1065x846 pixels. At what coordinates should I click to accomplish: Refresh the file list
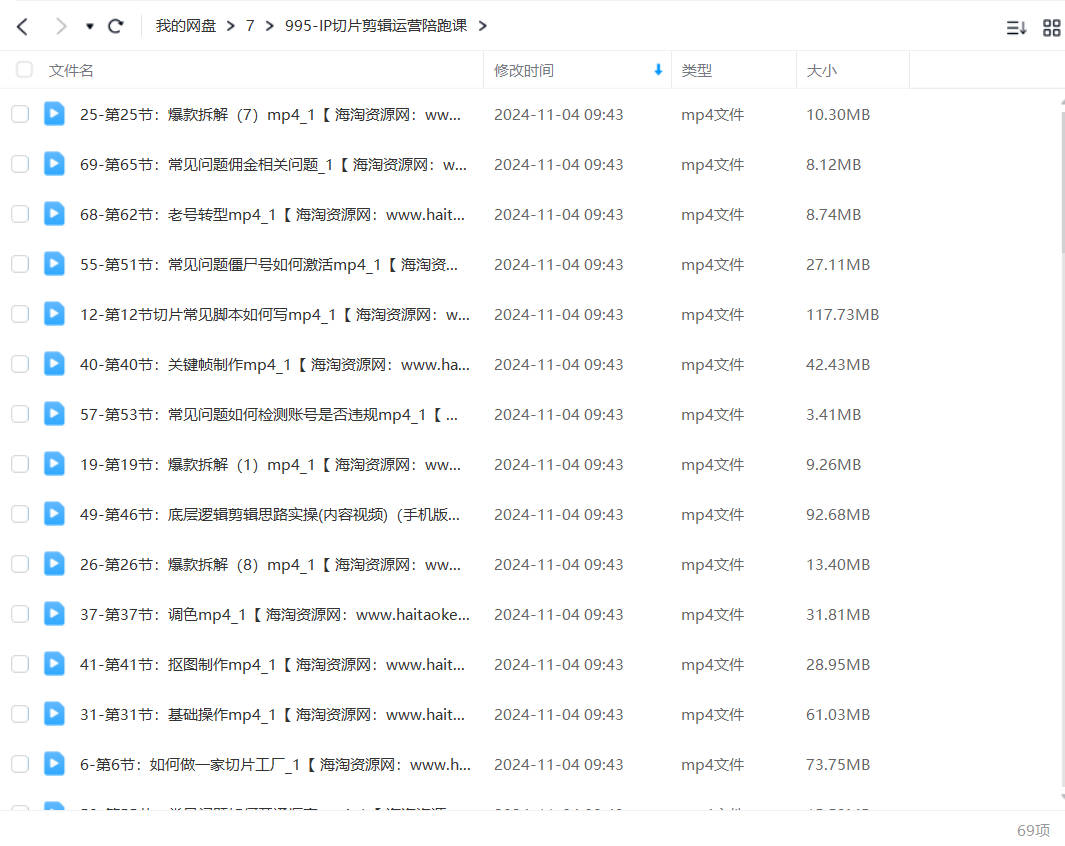point(115,26)
